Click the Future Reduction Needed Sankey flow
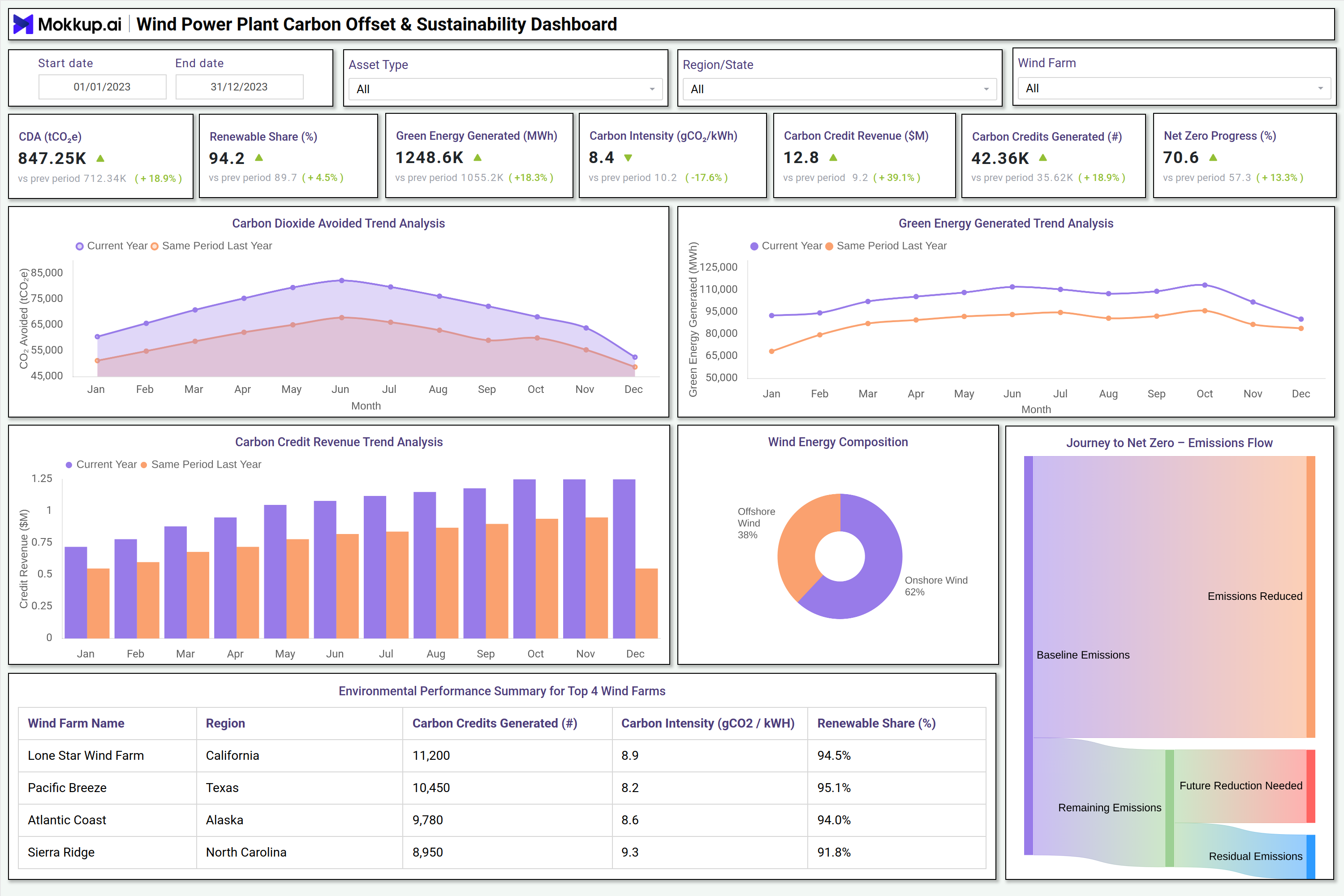 point(1240,786)
